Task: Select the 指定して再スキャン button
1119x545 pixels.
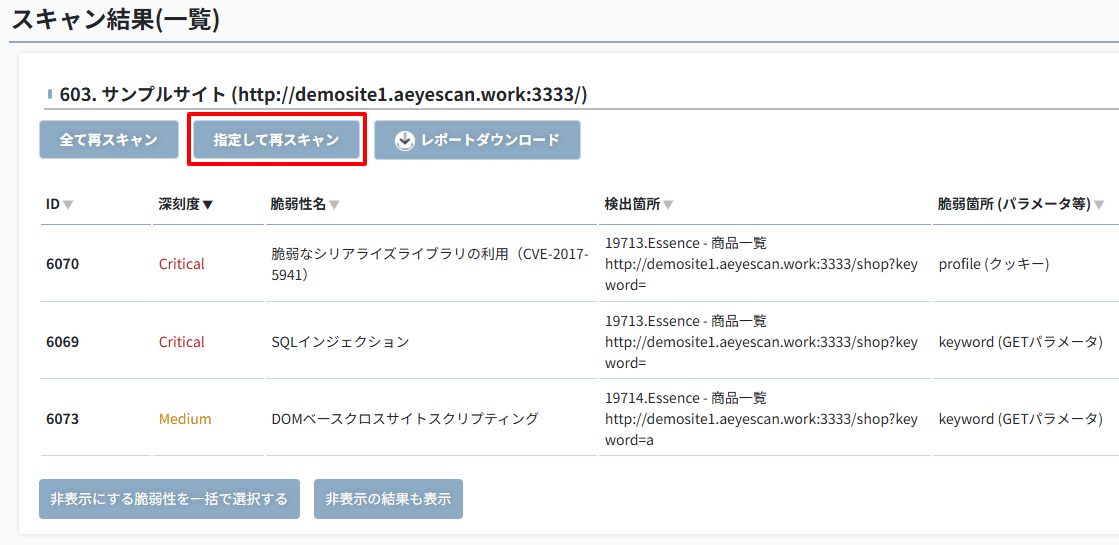Action: (x=276, y=140)
